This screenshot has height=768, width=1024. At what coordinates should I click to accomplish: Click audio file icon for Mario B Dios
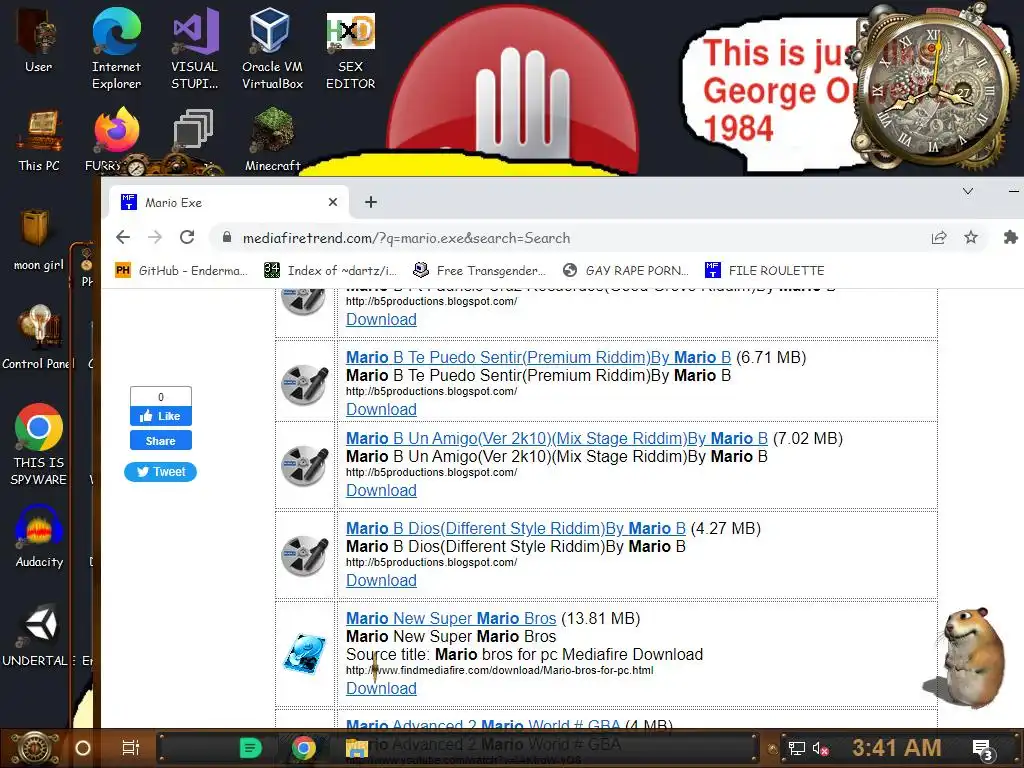(x=304, y=556)
